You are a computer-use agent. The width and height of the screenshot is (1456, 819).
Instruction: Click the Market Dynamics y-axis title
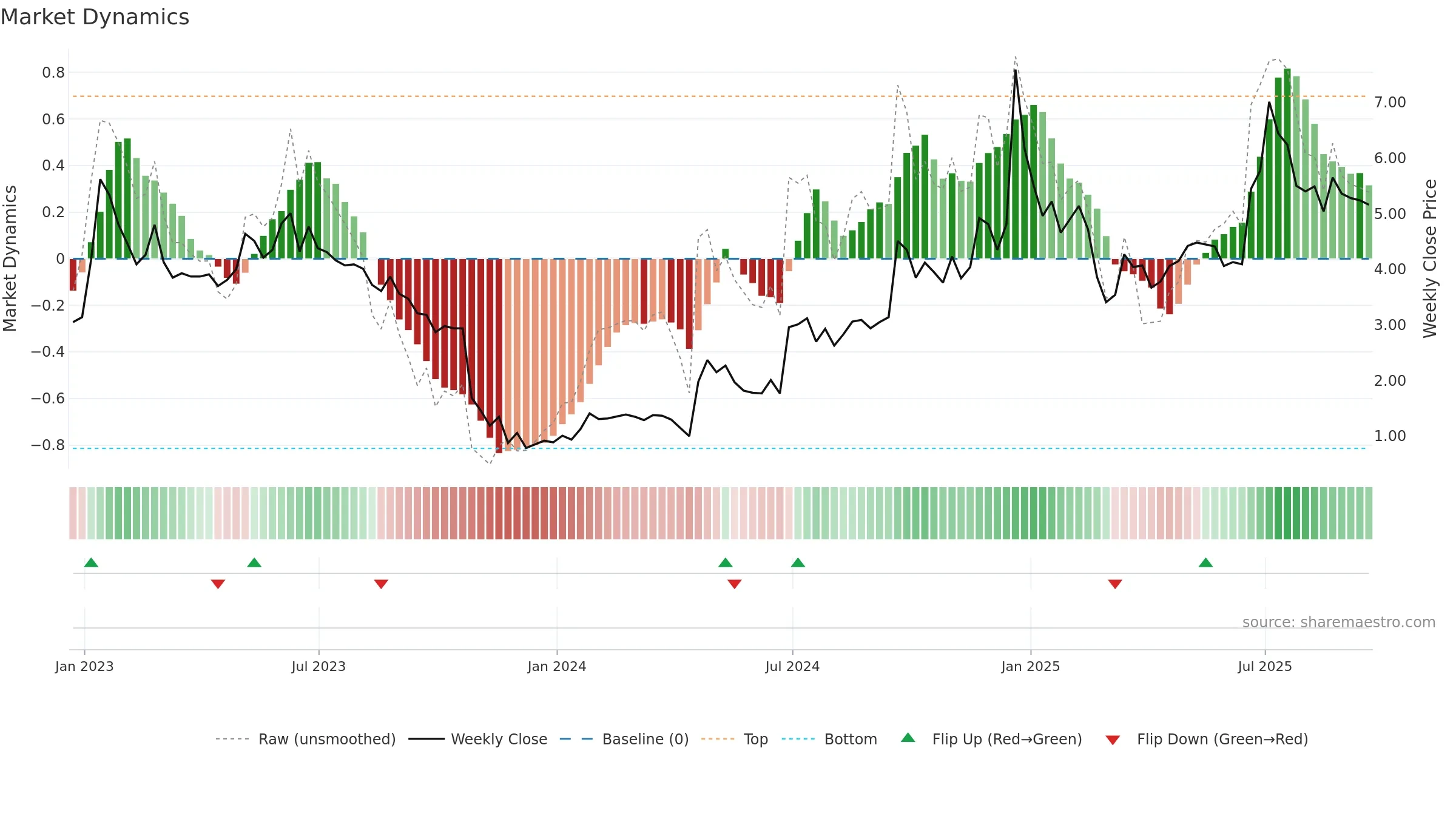10,258
